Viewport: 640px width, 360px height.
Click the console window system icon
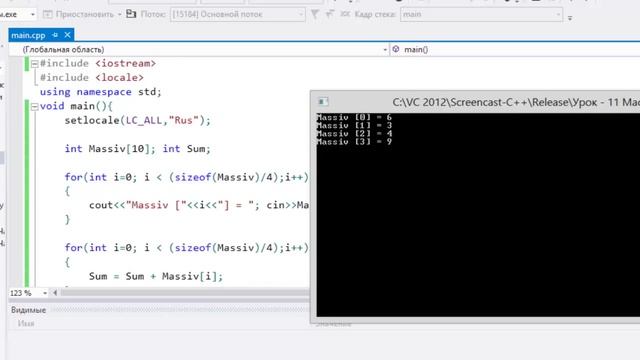click(323, 102)
